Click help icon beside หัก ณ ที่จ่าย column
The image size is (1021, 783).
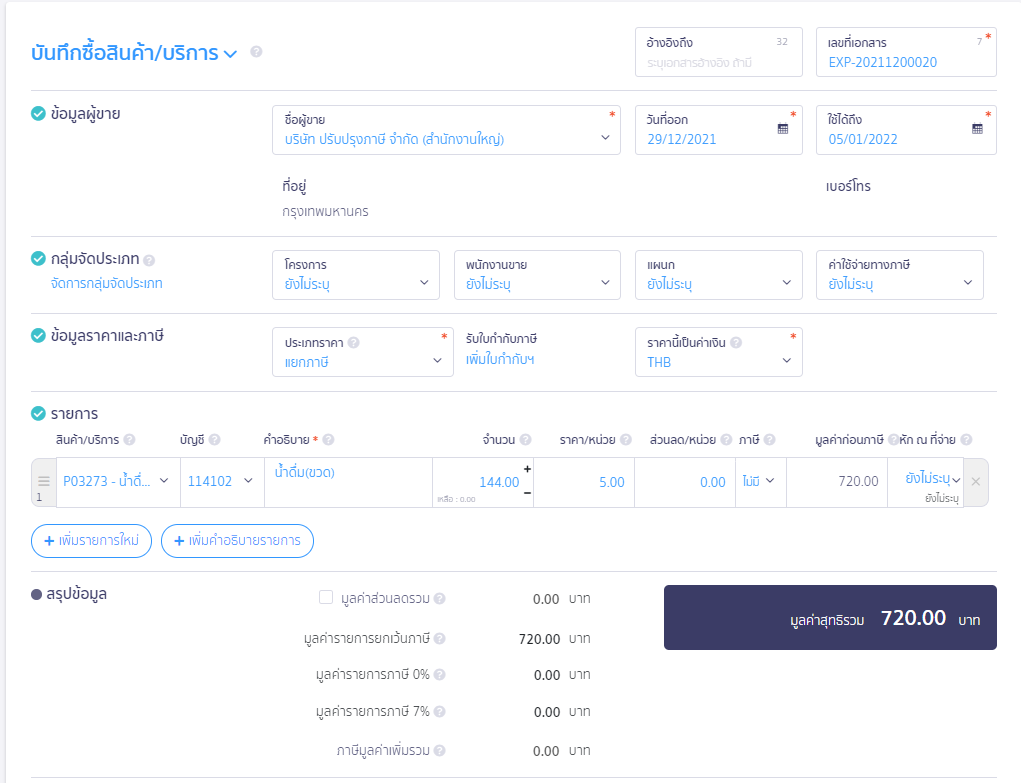coord(966,440)
